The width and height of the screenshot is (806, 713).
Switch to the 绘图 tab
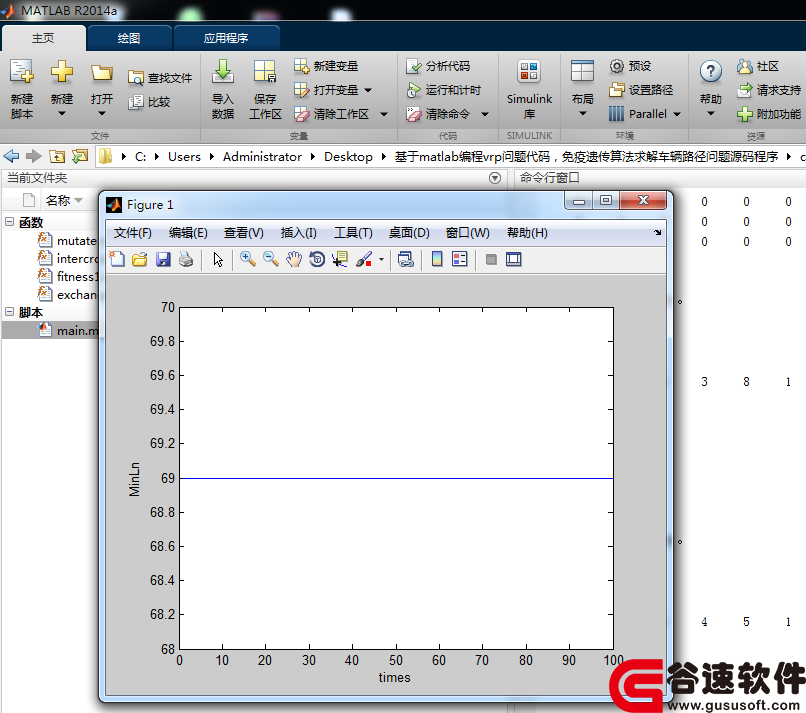[129, 38]
